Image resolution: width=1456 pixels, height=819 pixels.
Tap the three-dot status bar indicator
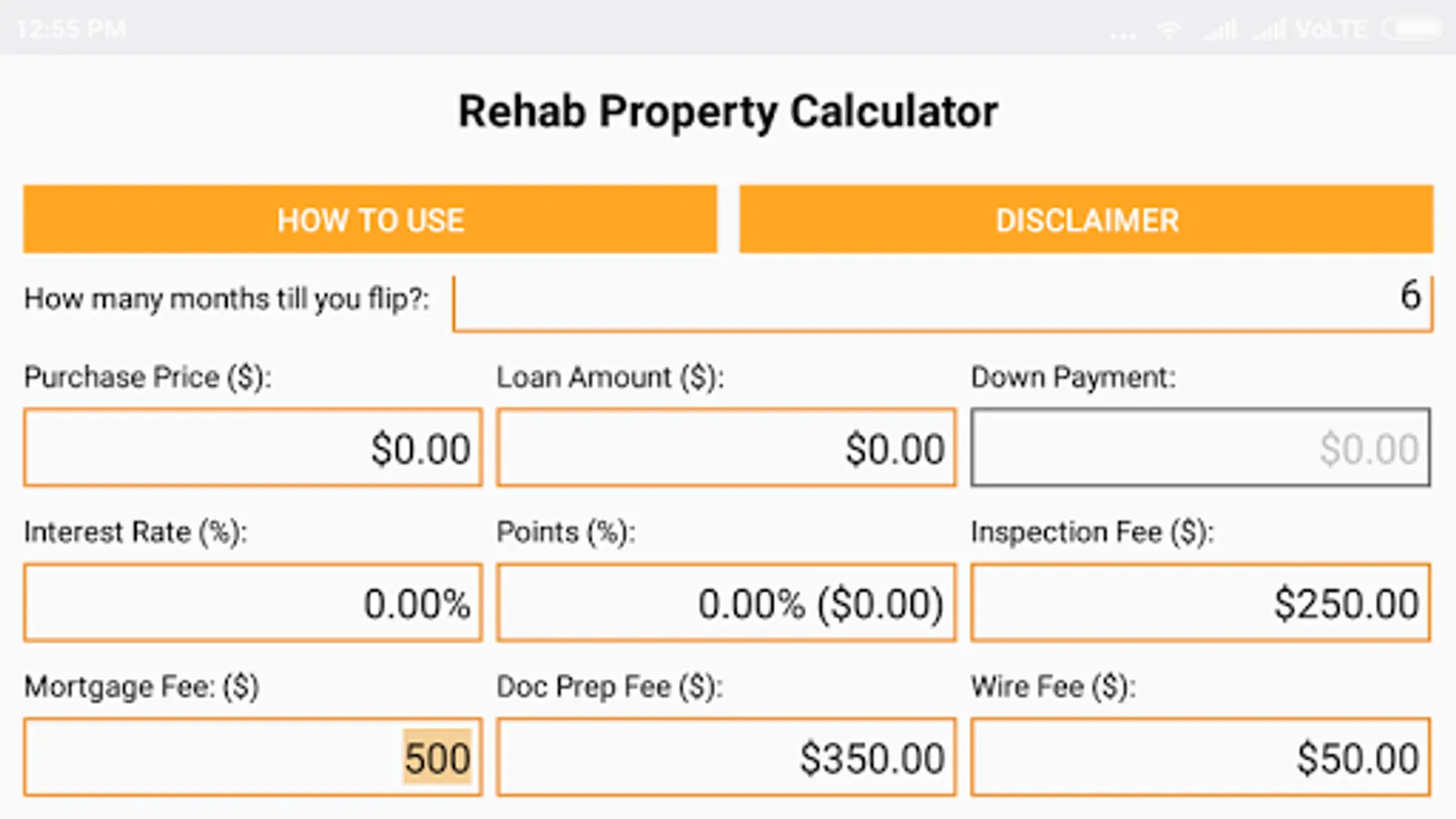pyautogui.click(x=1123, y=36)
